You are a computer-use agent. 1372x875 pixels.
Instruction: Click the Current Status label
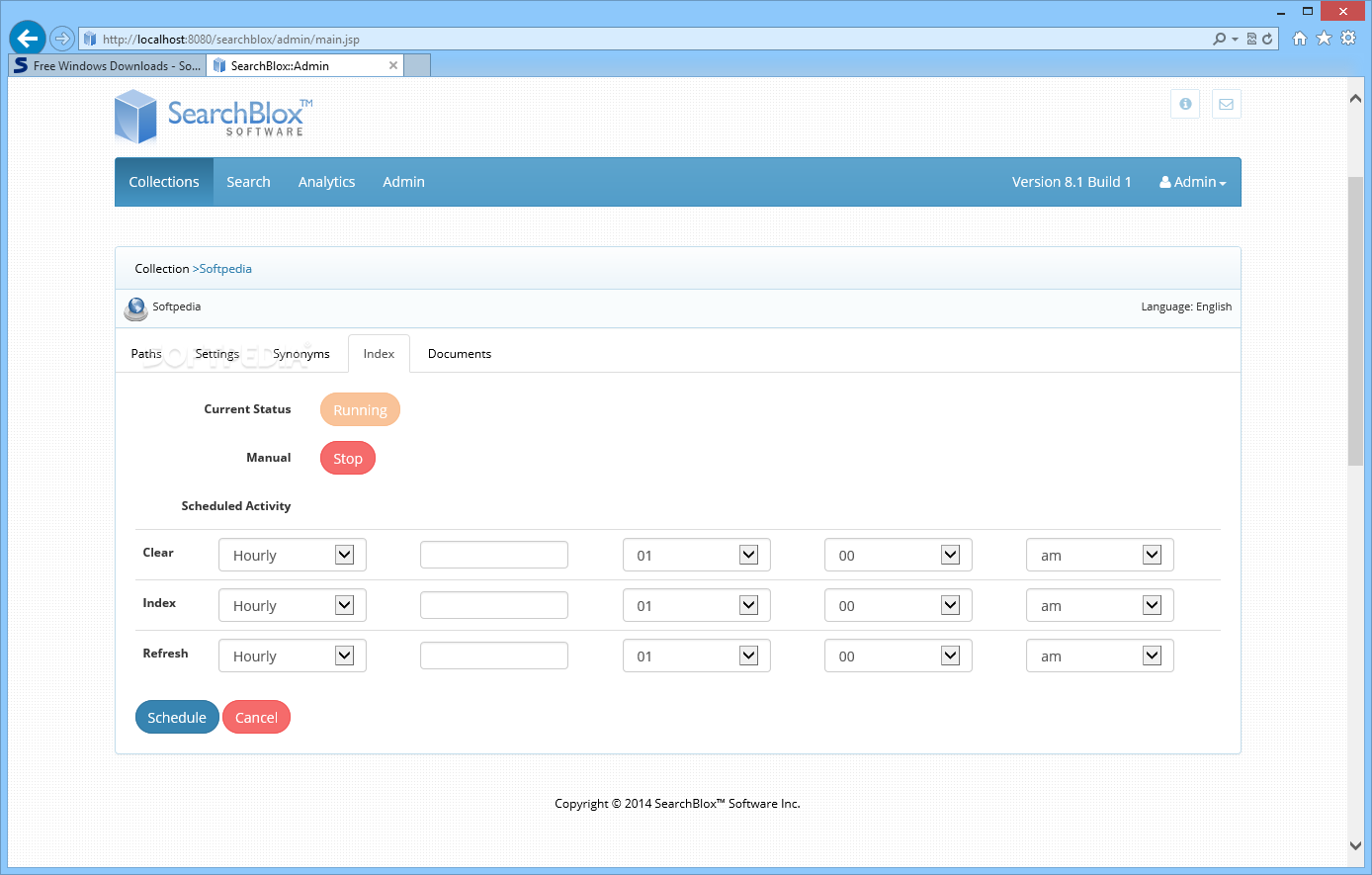click(x=247, y=409)
